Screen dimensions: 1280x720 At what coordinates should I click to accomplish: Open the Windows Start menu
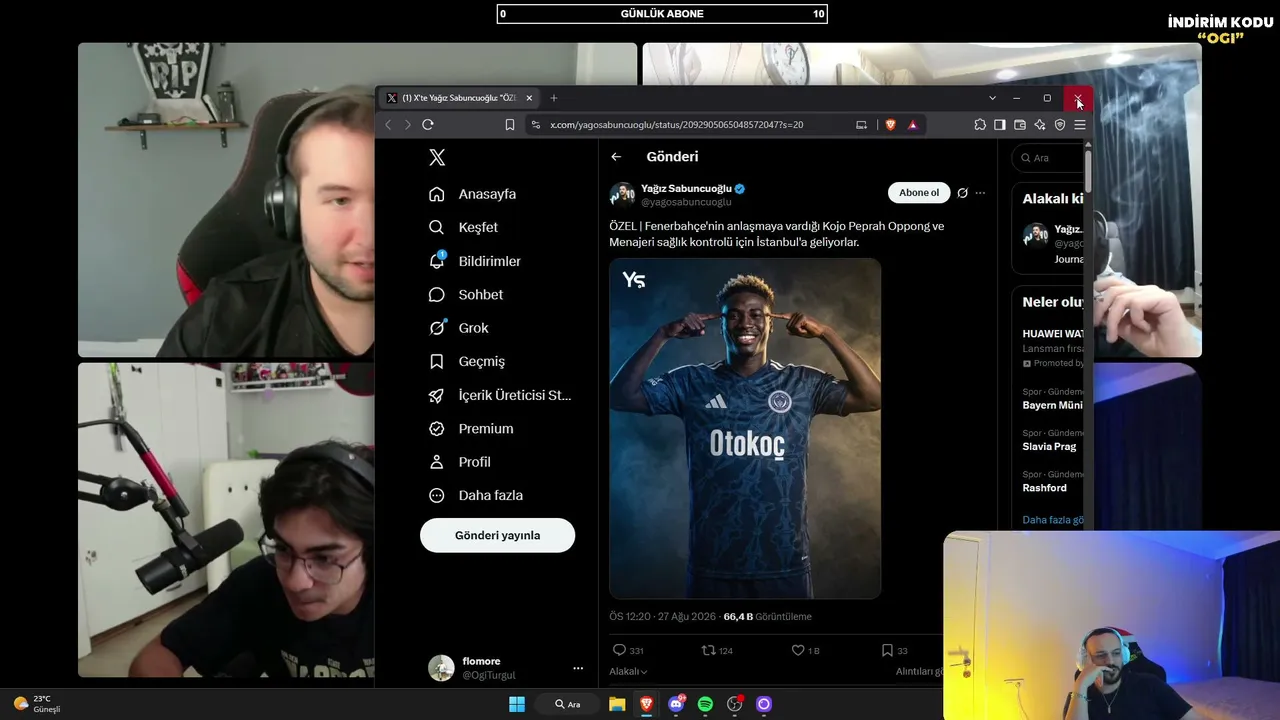517,704
